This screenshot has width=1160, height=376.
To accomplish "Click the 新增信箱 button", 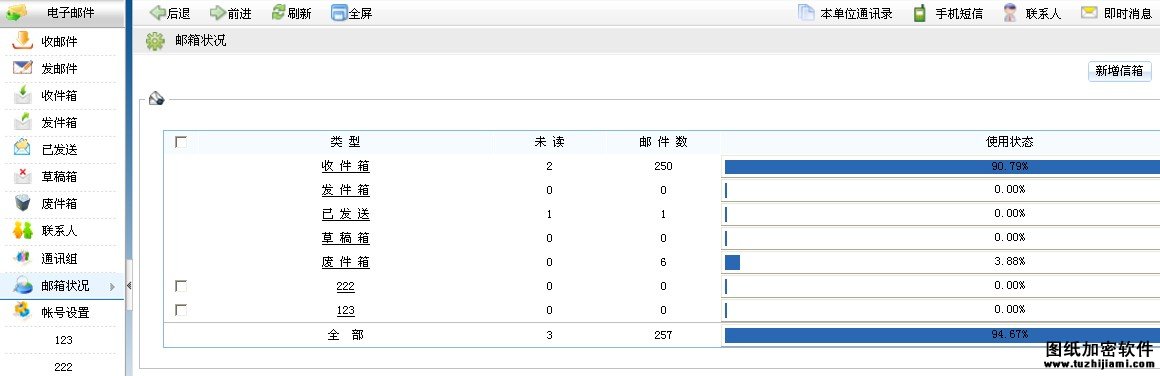I will (1119, 71).
